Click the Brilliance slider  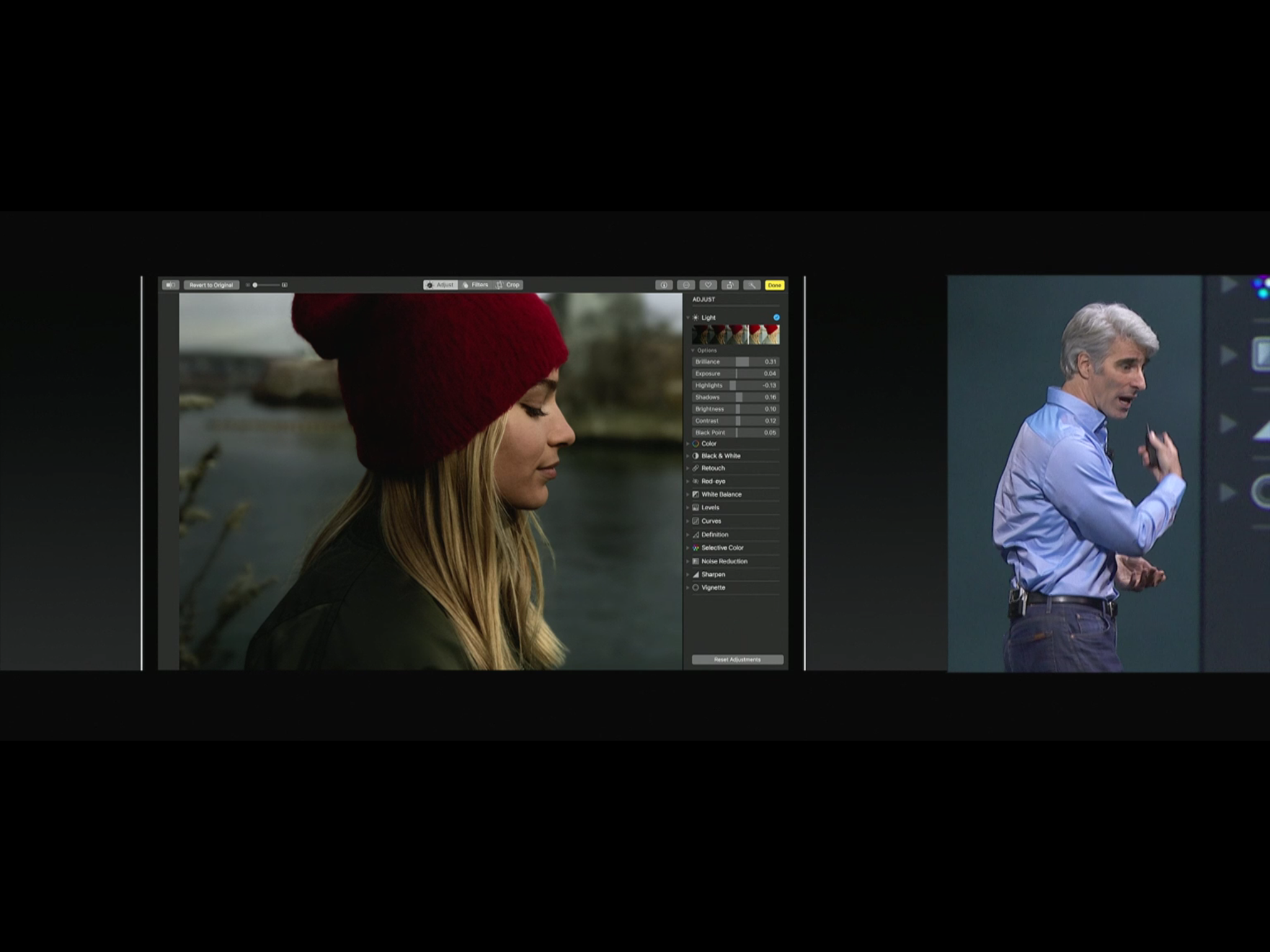pyautogui.click(x=735, y=361)
